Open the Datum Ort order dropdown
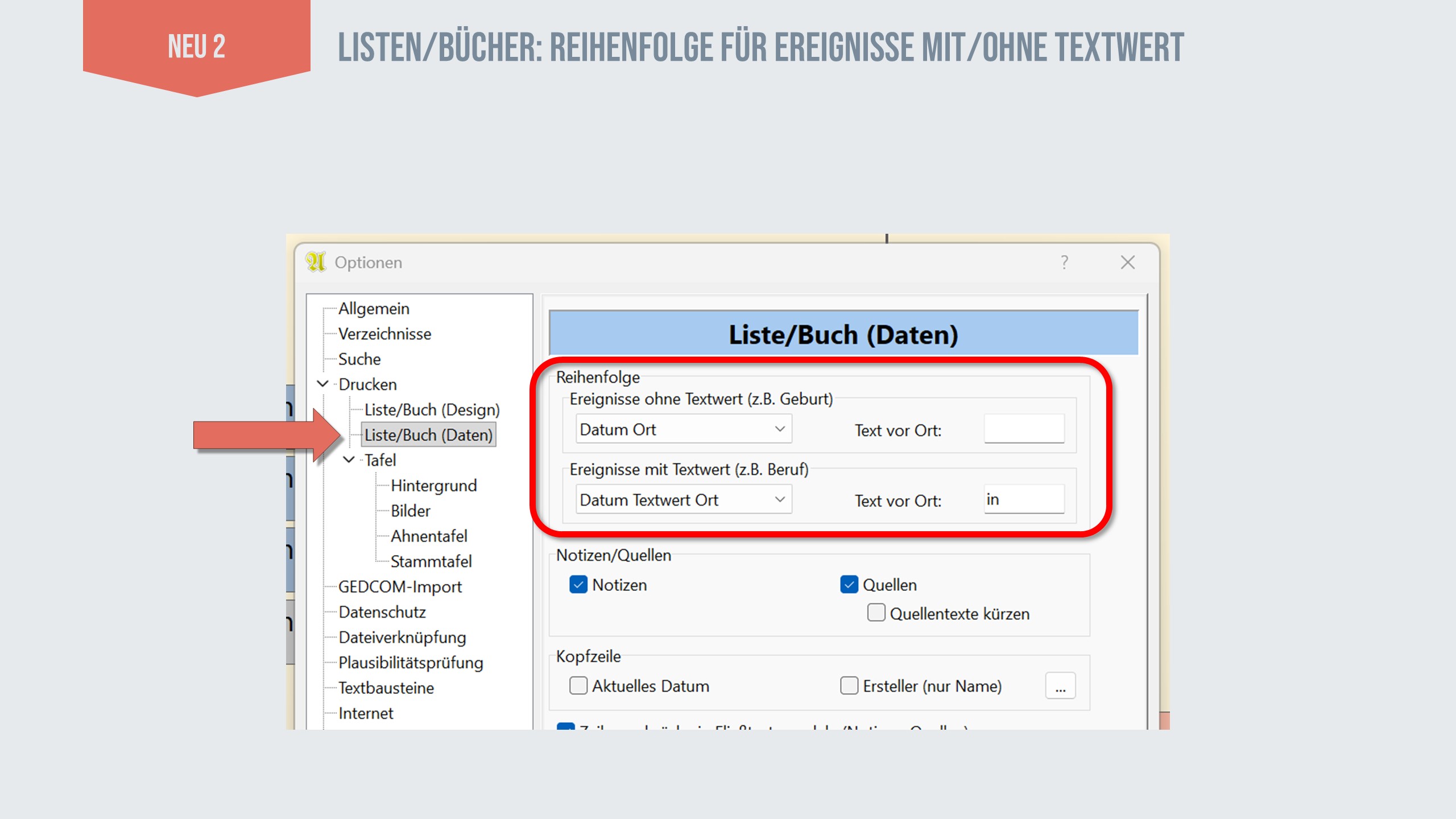Viewport: 1456px width, 819px height. click(x=683, y=429)
